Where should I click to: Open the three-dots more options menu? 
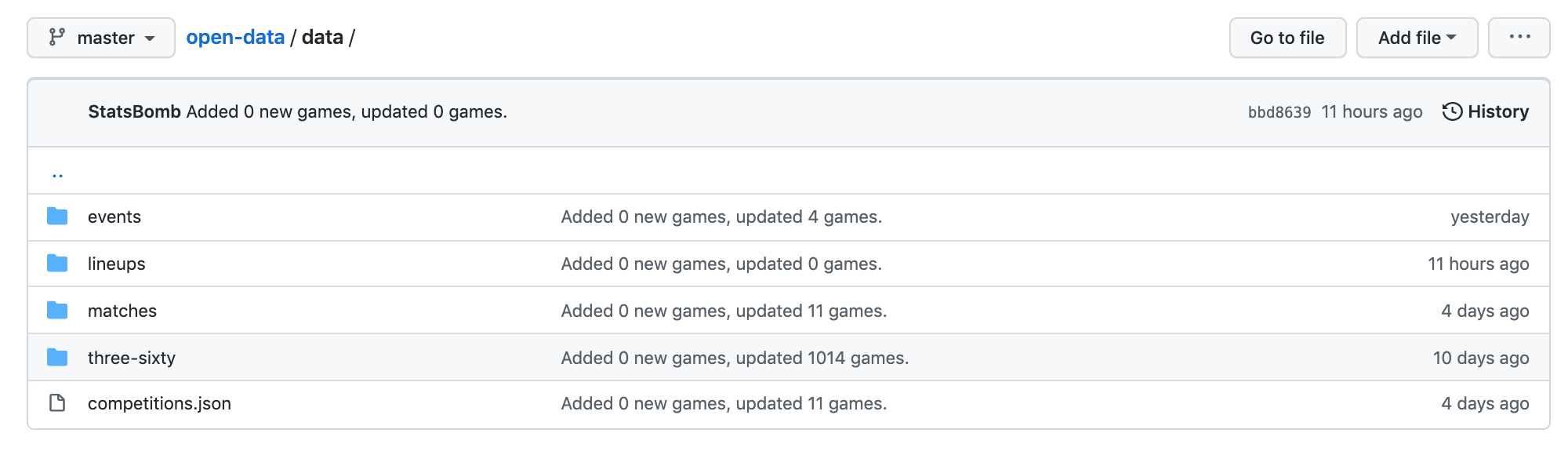click(1519, 38)
